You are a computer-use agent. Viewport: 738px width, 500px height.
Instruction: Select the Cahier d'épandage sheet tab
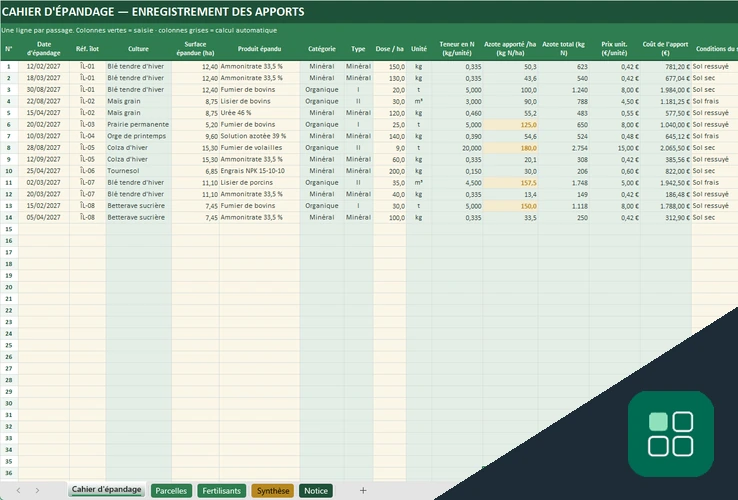pos(106,490)
